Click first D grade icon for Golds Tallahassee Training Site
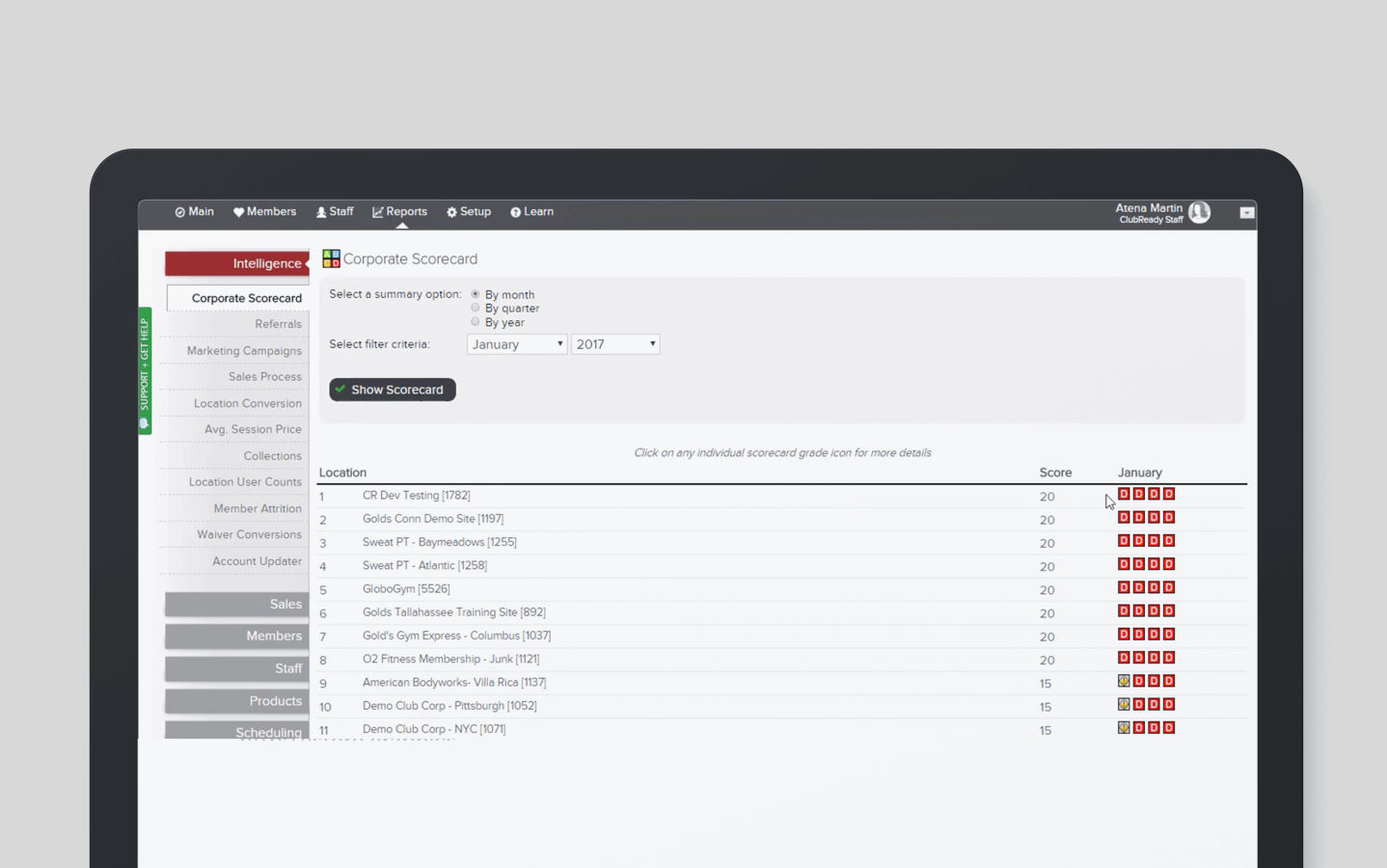This screenshot has height=868, width=1387. 1124,610
